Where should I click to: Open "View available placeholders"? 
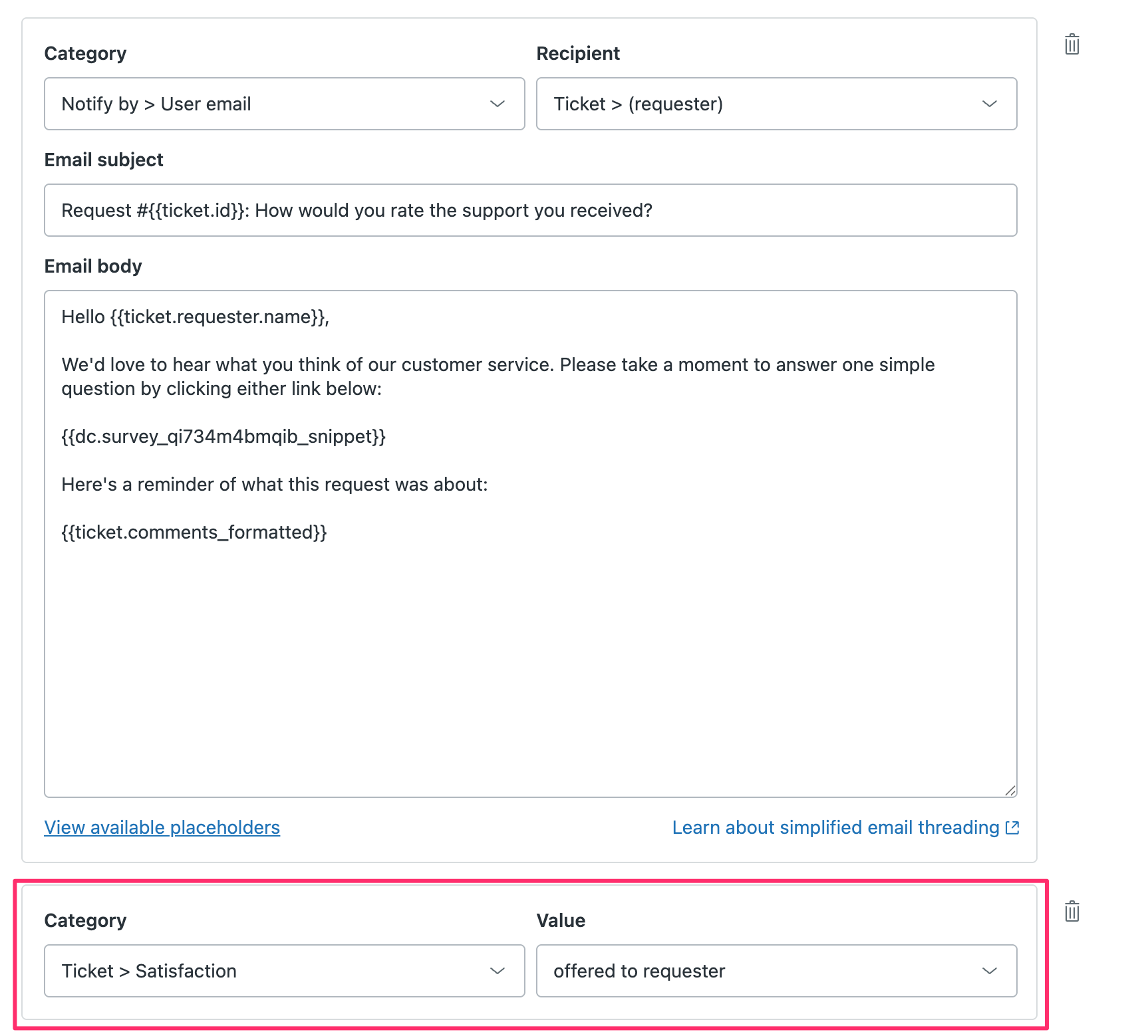pos(162,827)
